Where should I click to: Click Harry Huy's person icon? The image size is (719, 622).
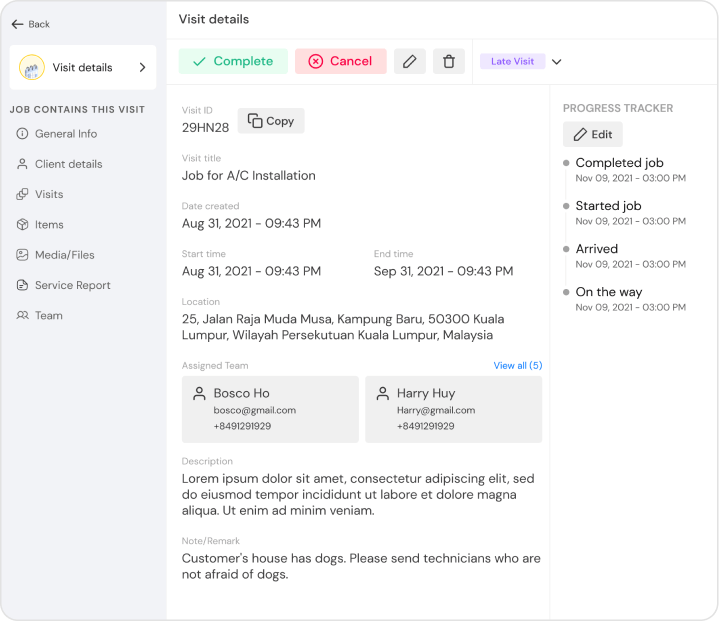(382, 394)
